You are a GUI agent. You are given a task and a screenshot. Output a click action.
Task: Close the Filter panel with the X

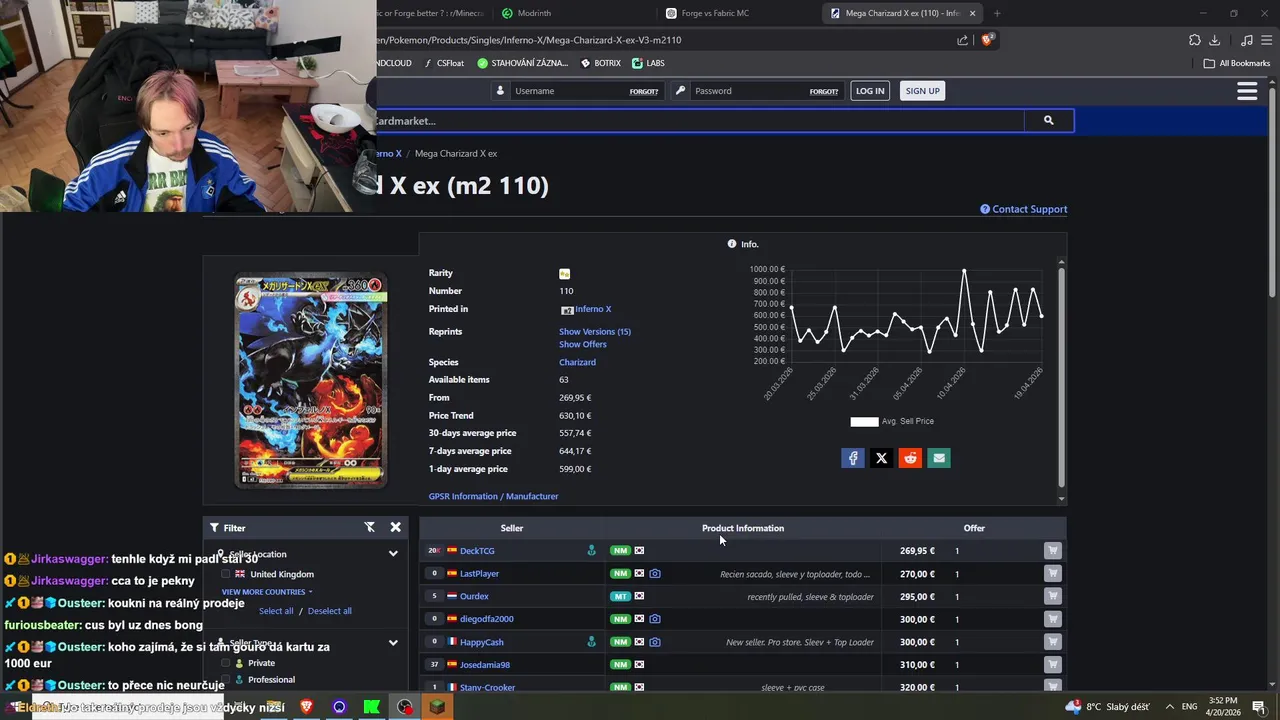(x=395, y=527)
